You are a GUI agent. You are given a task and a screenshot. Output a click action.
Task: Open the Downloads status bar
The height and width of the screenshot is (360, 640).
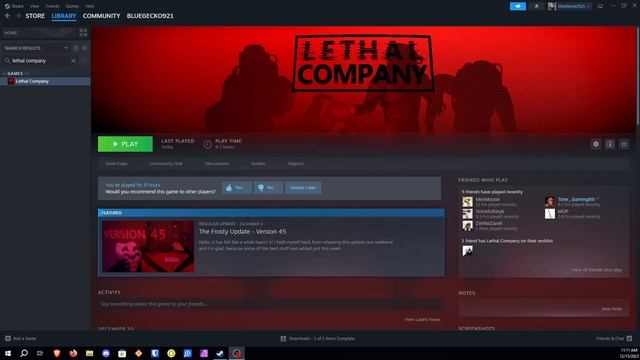click(318, 338)
